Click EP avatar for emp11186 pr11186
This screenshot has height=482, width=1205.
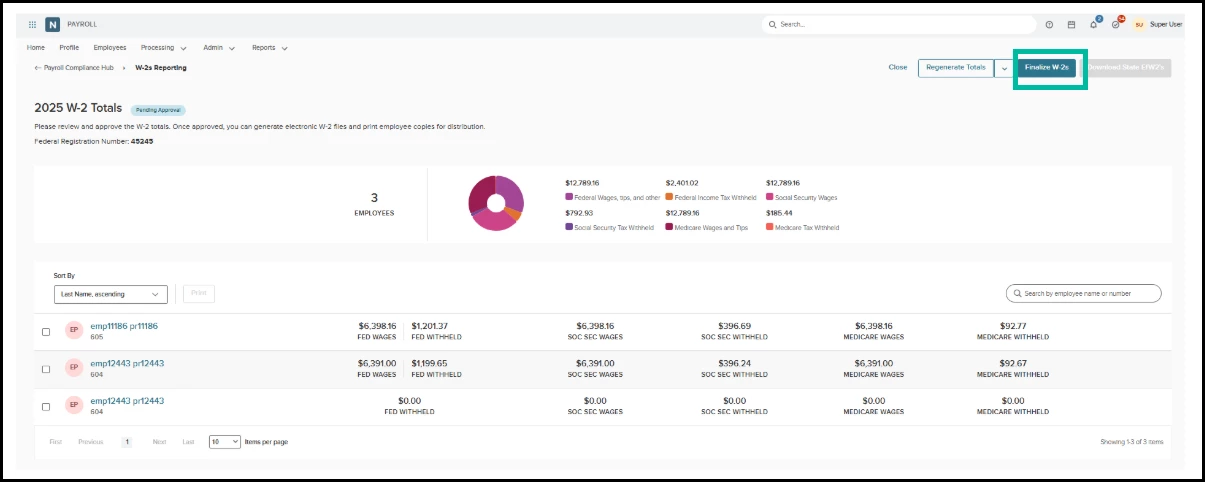pos(73,330)
